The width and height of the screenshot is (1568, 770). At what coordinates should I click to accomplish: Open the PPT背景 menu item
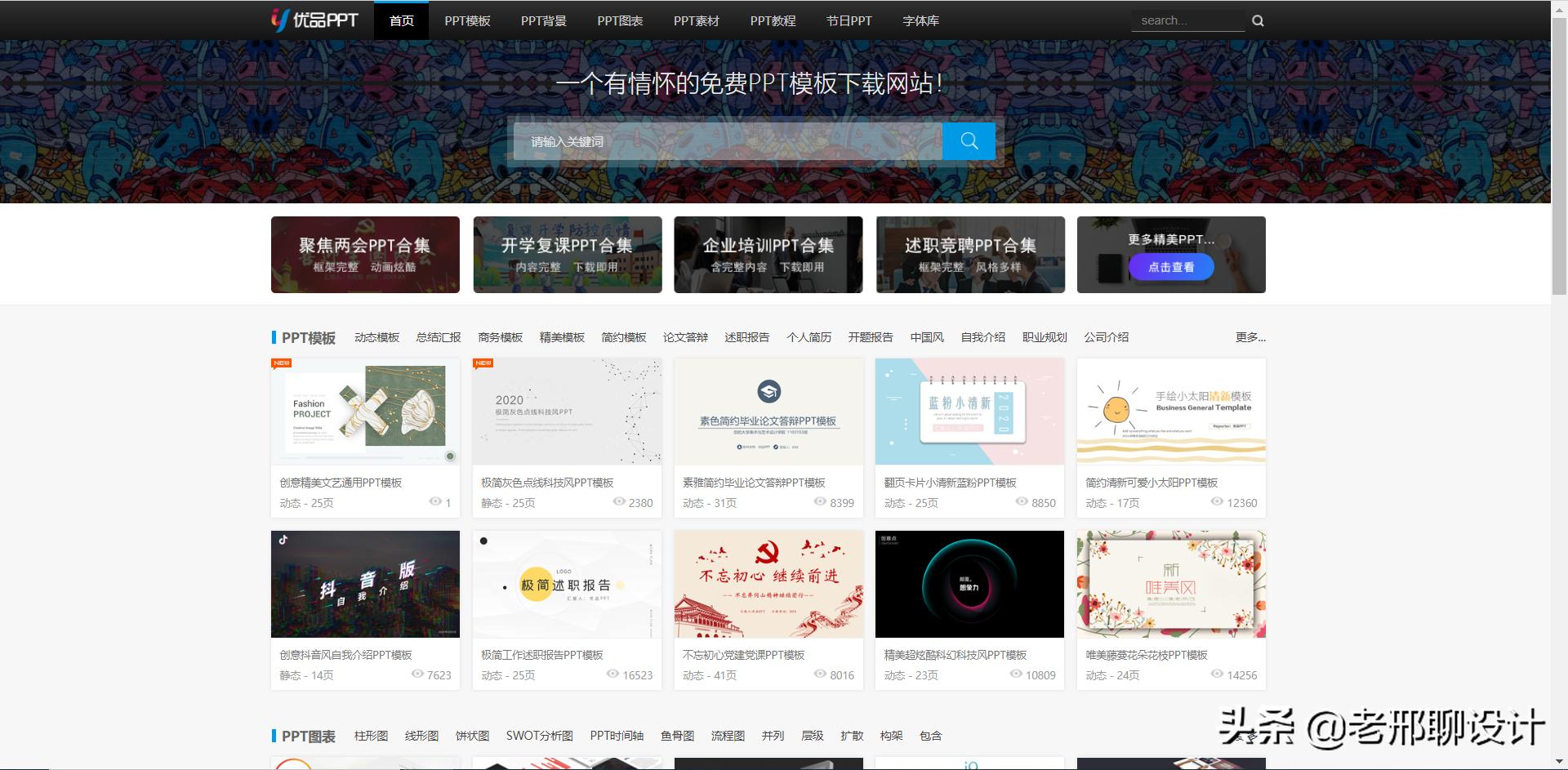(x=543, y=20)
